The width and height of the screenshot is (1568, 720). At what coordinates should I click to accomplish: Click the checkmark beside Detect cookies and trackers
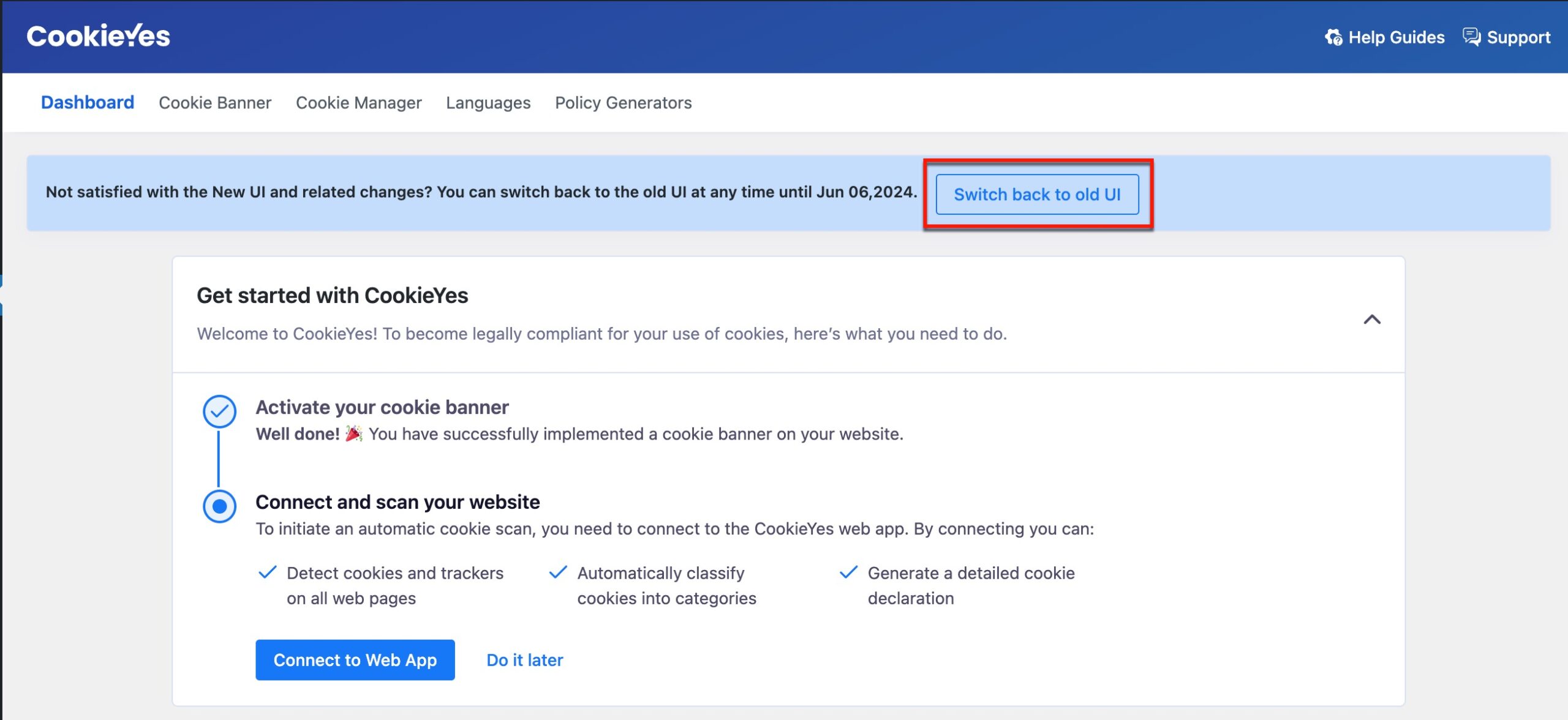268,572
